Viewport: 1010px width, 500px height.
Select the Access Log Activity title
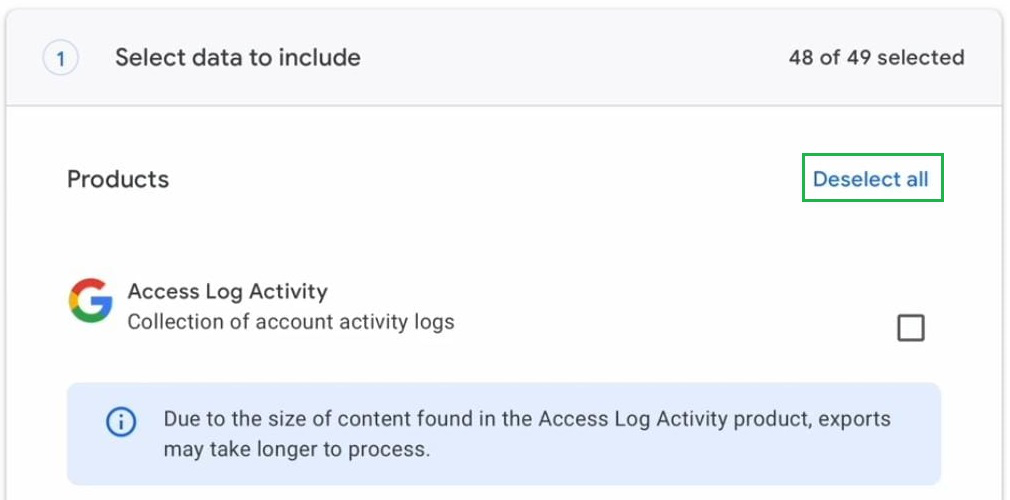227,292
